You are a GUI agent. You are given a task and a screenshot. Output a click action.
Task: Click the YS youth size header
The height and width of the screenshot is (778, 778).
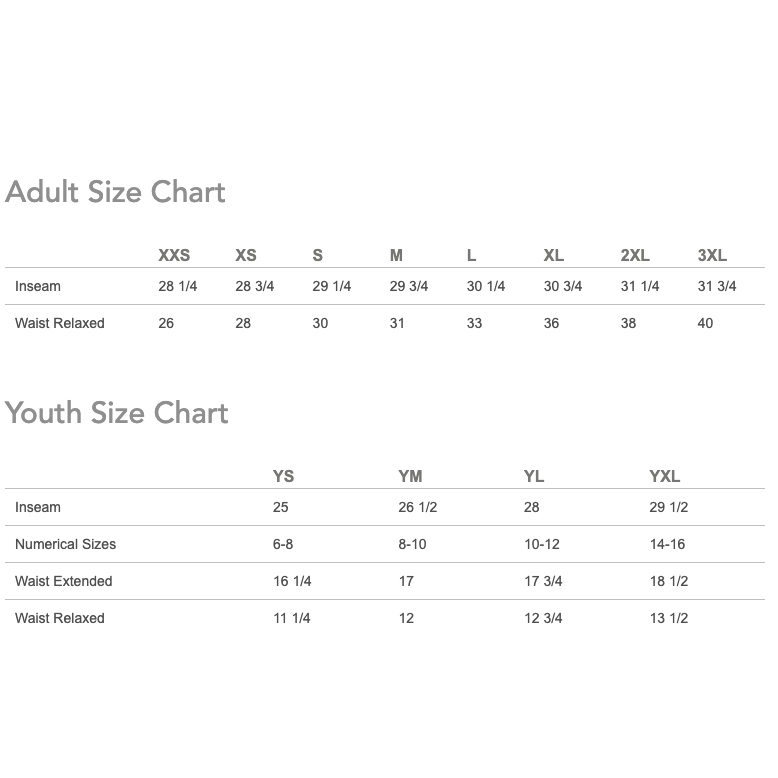tap(283, 477)
